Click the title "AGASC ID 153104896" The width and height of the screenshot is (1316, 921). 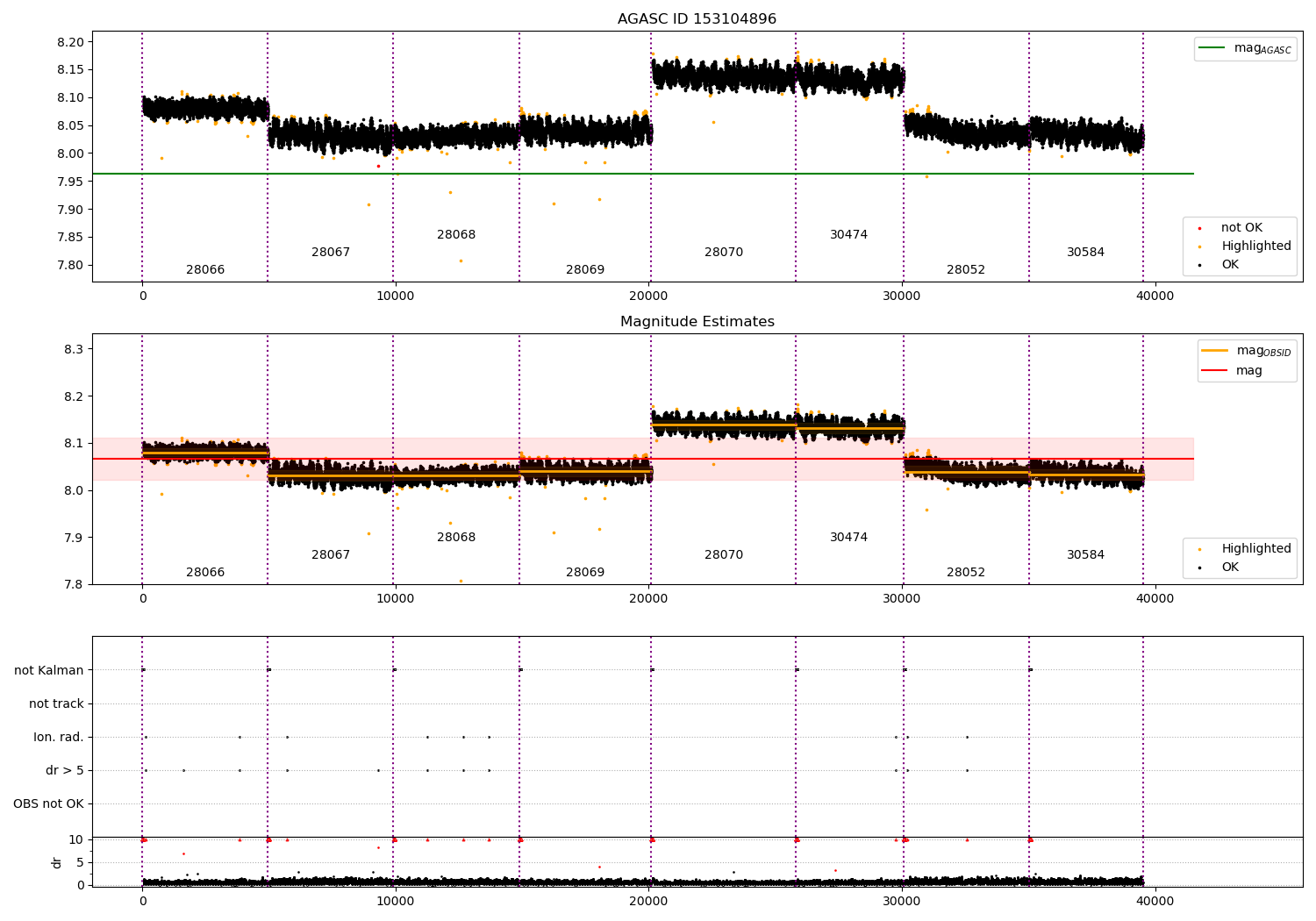pos(697,19)
